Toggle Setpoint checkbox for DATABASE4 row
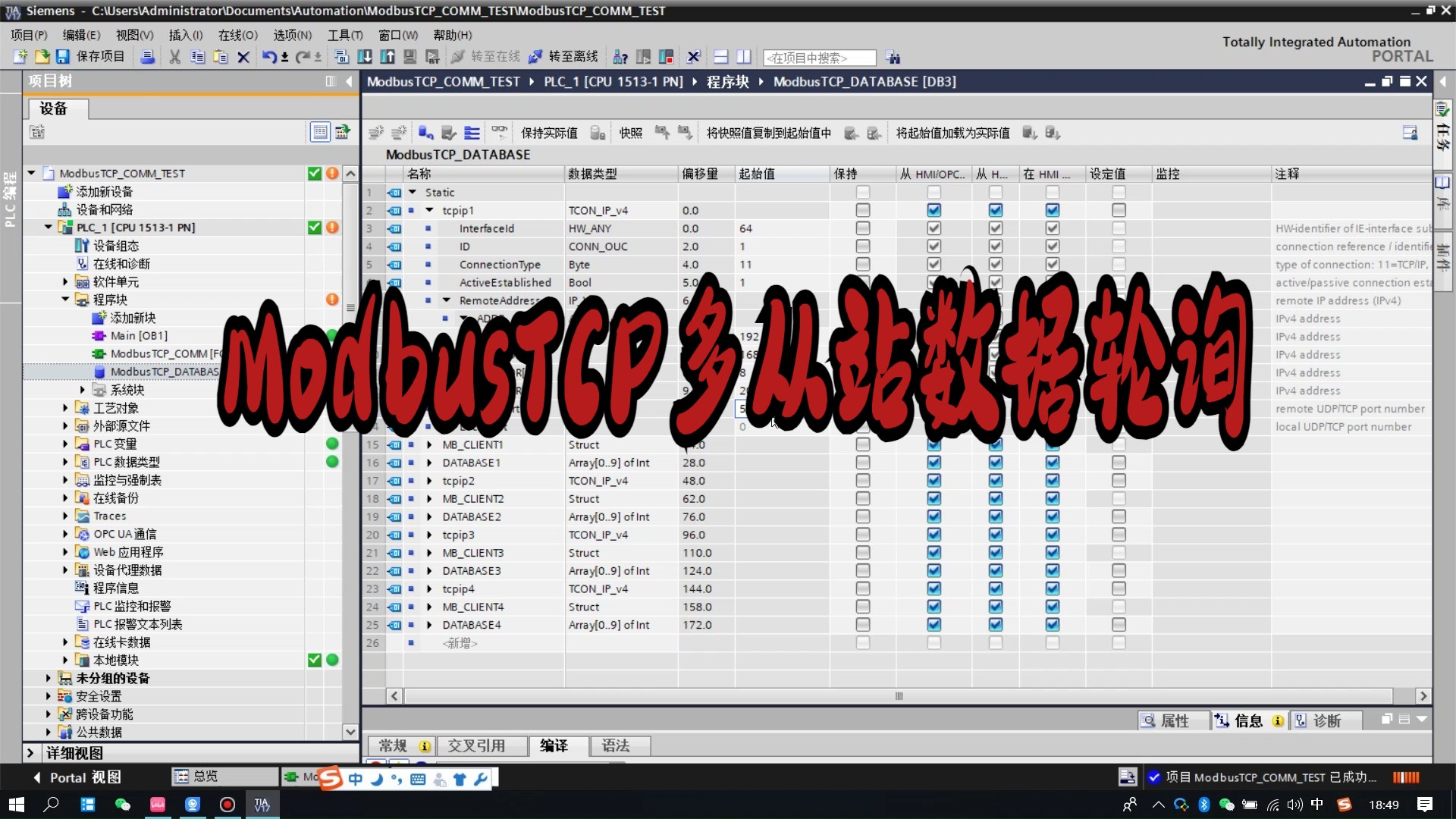Image resolution: width=1456 pixels, height=819 pixels. point(1119,625)
